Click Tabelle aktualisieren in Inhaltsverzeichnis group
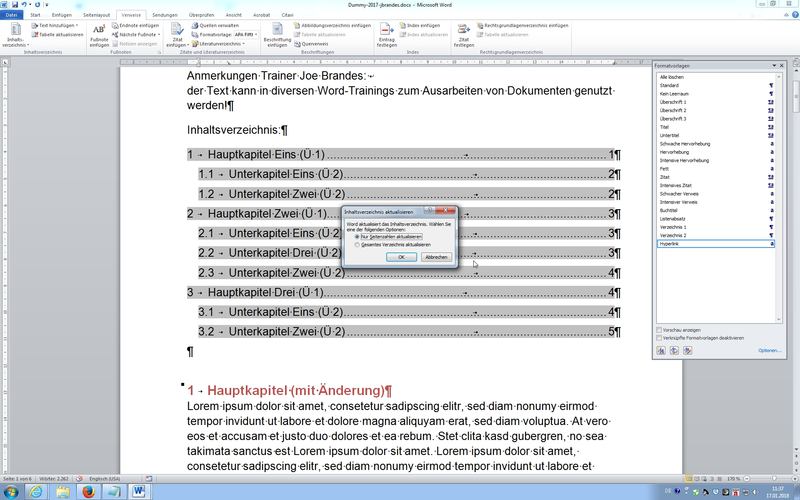The width and height of the screenshot is (800, 500). click(58, 35)
